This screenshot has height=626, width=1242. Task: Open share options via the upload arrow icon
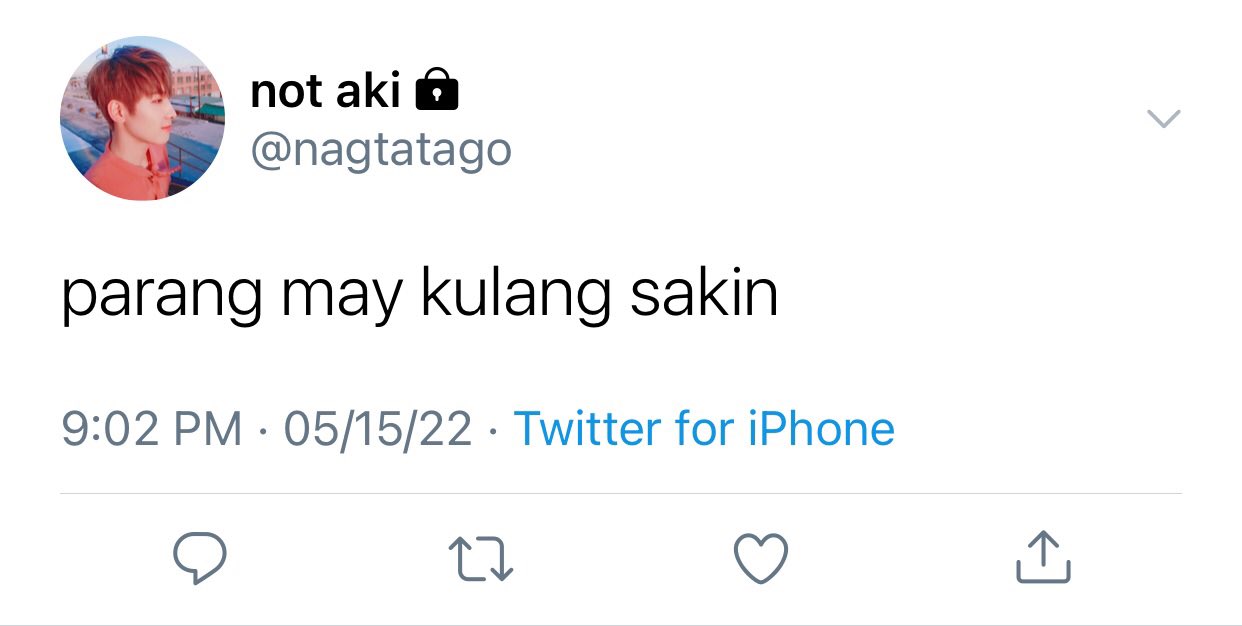pyautogui.click(x=1043, y=557)
